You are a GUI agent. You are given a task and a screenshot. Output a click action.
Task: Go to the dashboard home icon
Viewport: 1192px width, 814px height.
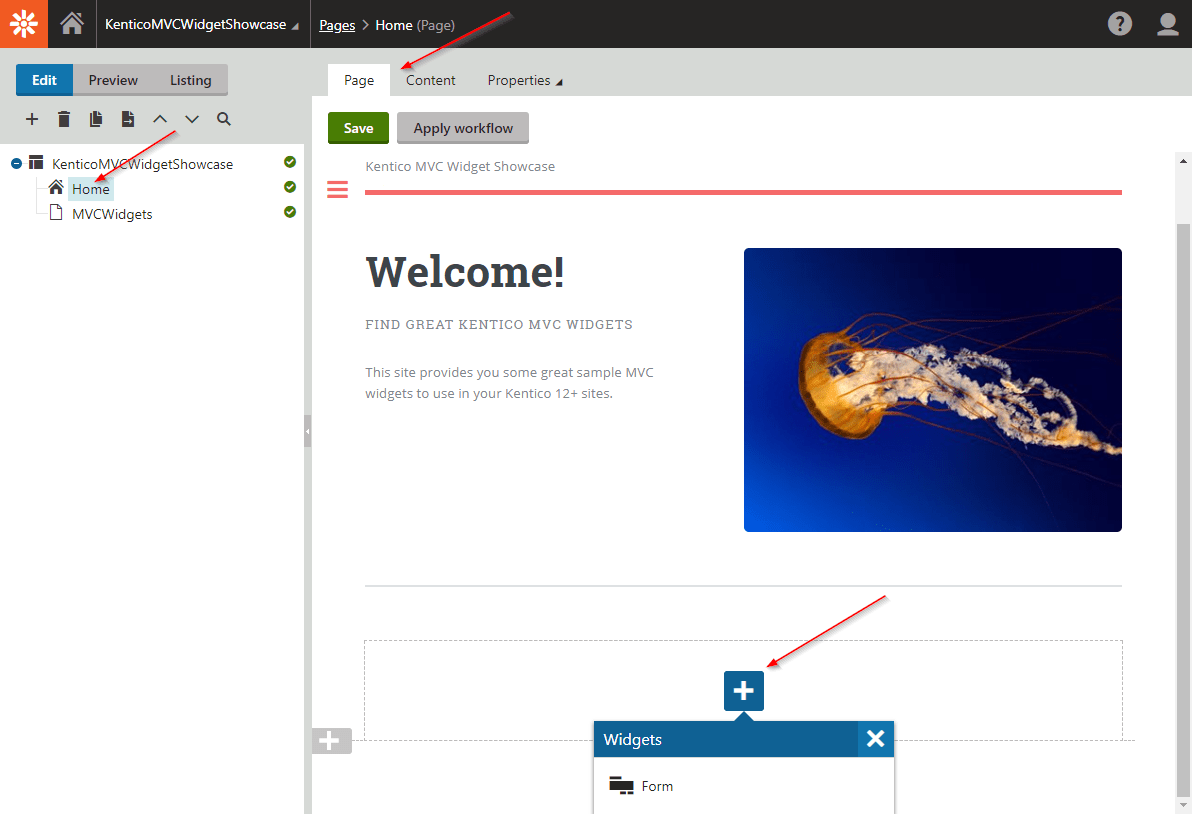click(72, 24)
